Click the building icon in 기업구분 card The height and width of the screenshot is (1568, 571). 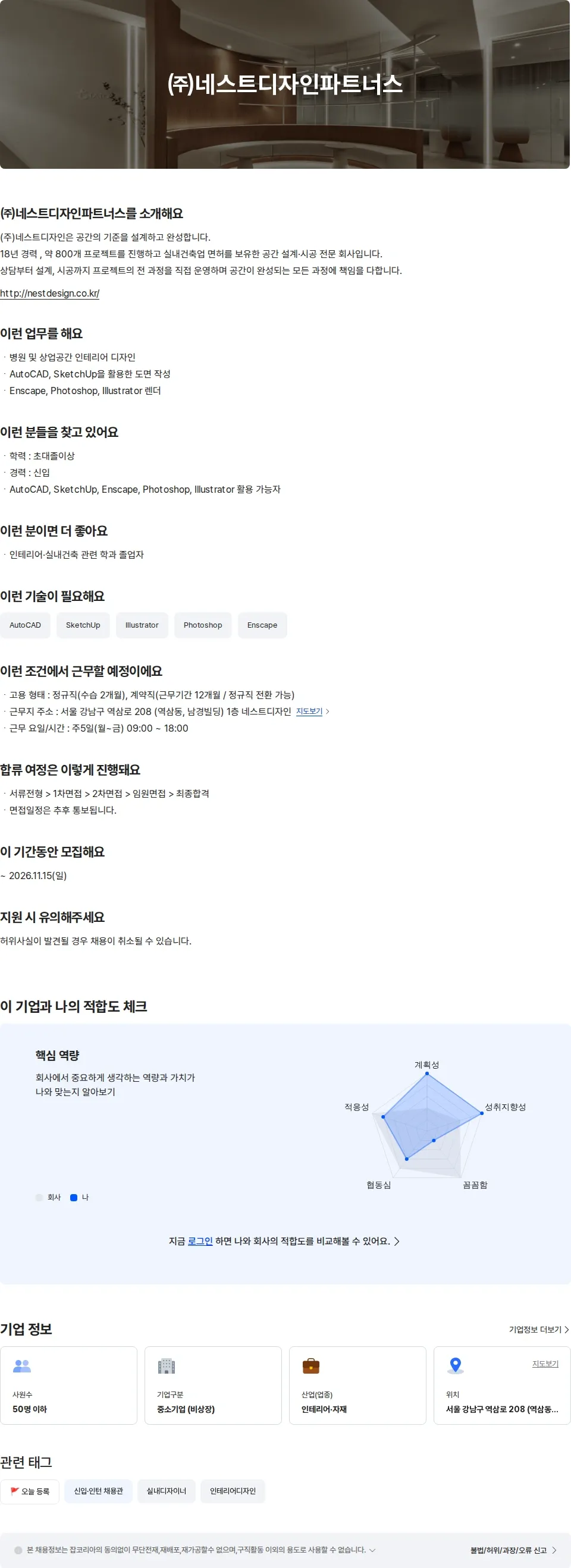click(167, 1366)
